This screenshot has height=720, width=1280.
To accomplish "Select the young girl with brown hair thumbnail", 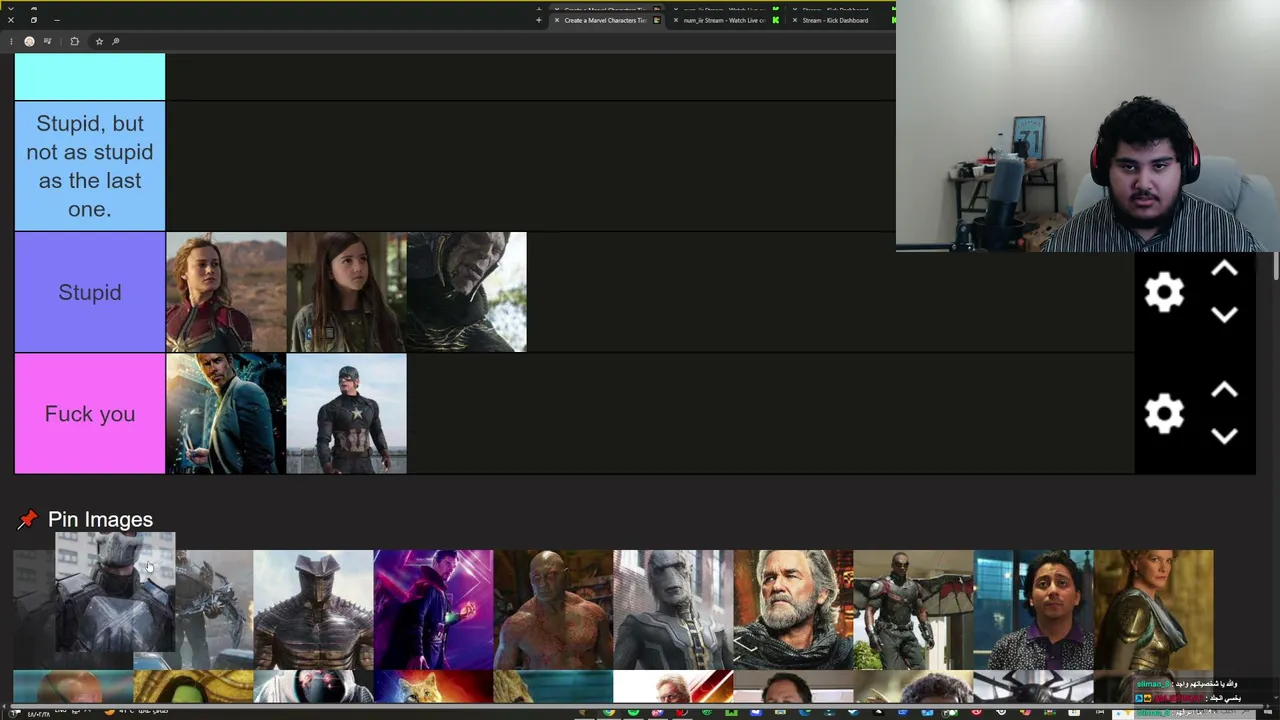I will click(x=347, y=292).
